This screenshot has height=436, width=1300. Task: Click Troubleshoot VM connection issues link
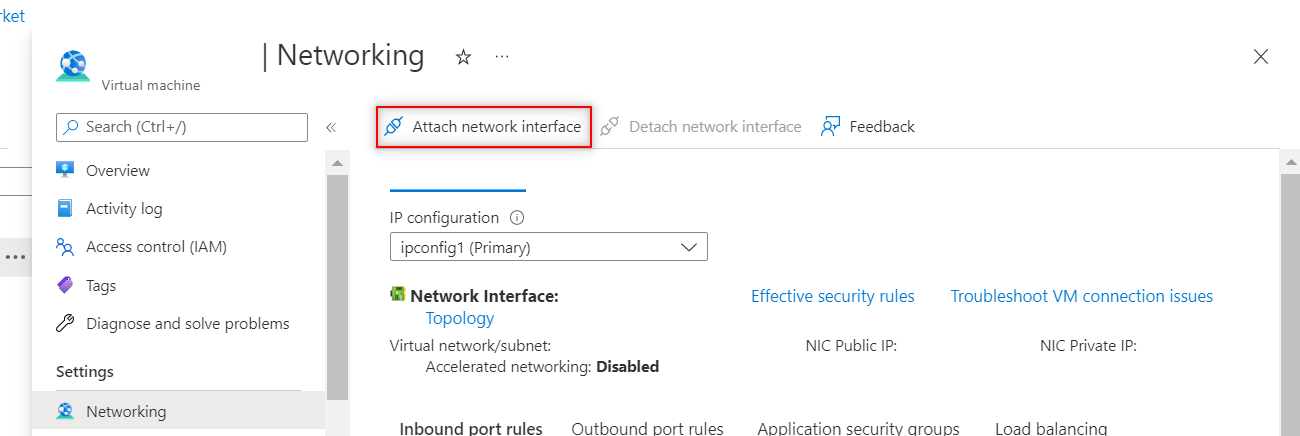pyautogui.click(x=1081, y=296)
